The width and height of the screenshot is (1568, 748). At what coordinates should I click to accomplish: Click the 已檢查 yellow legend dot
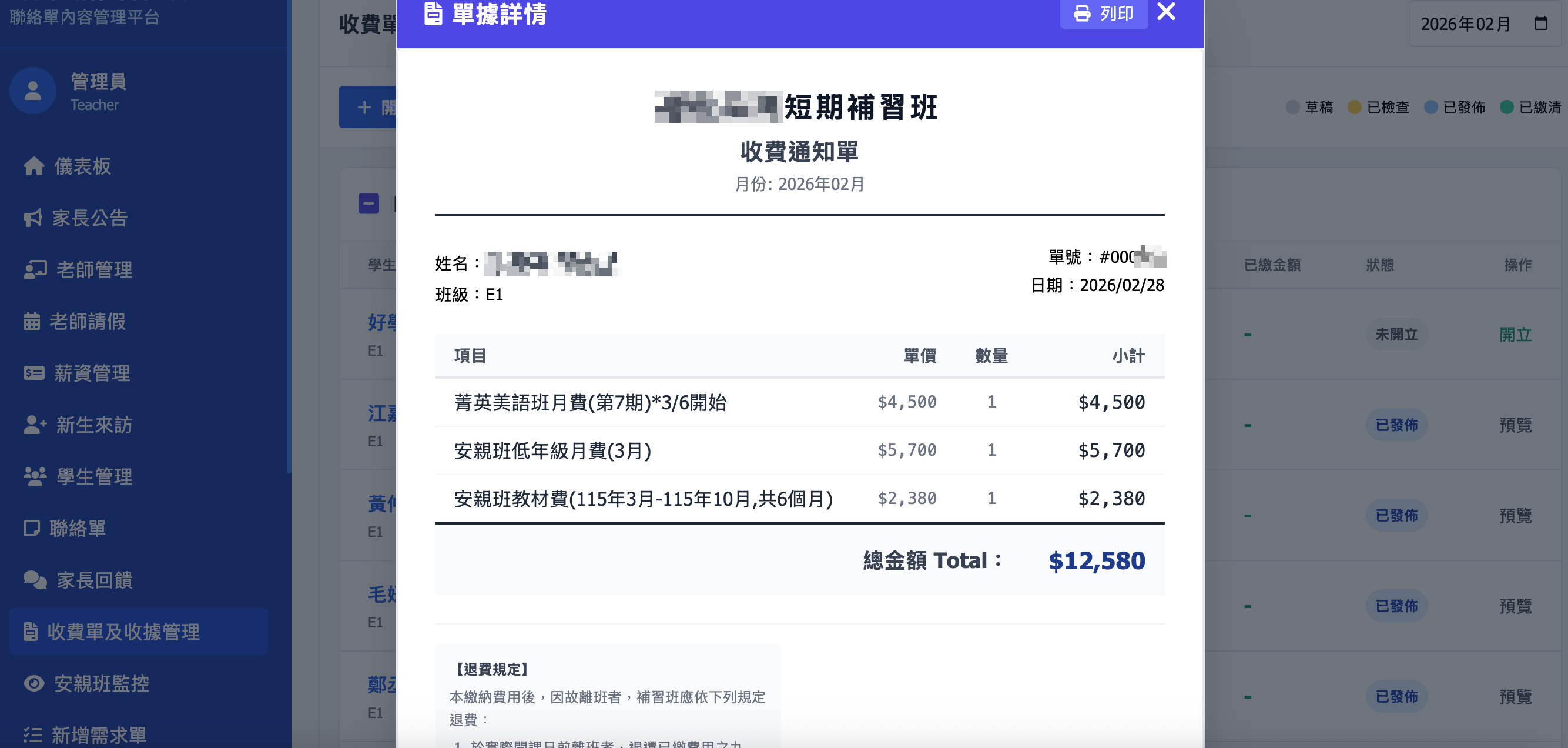click(1354, 107)
